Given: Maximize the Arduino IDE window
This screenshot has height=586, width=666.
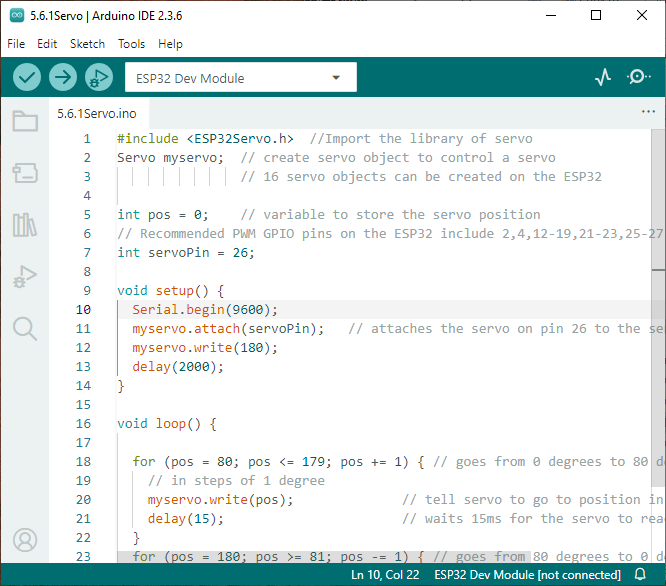Looking at the screenshot, I should 596,15.
